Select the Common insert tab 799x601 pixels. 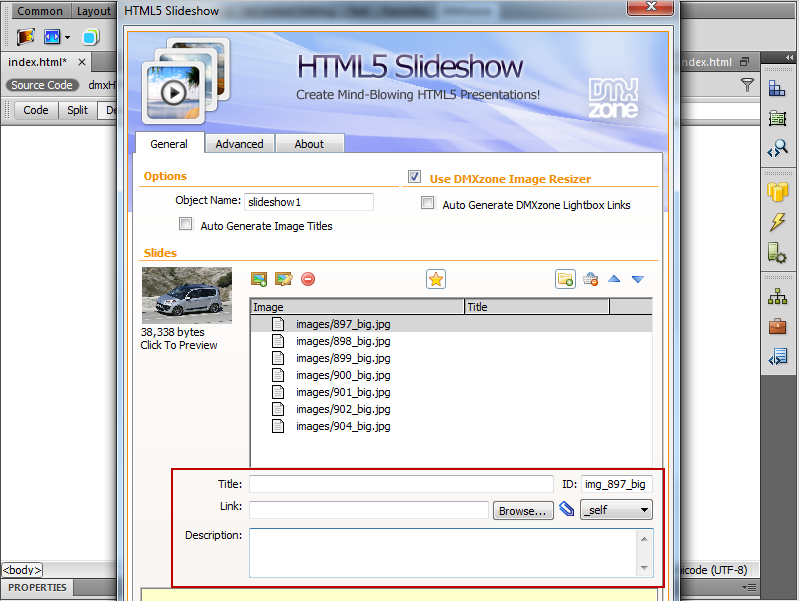click(40, 11)
